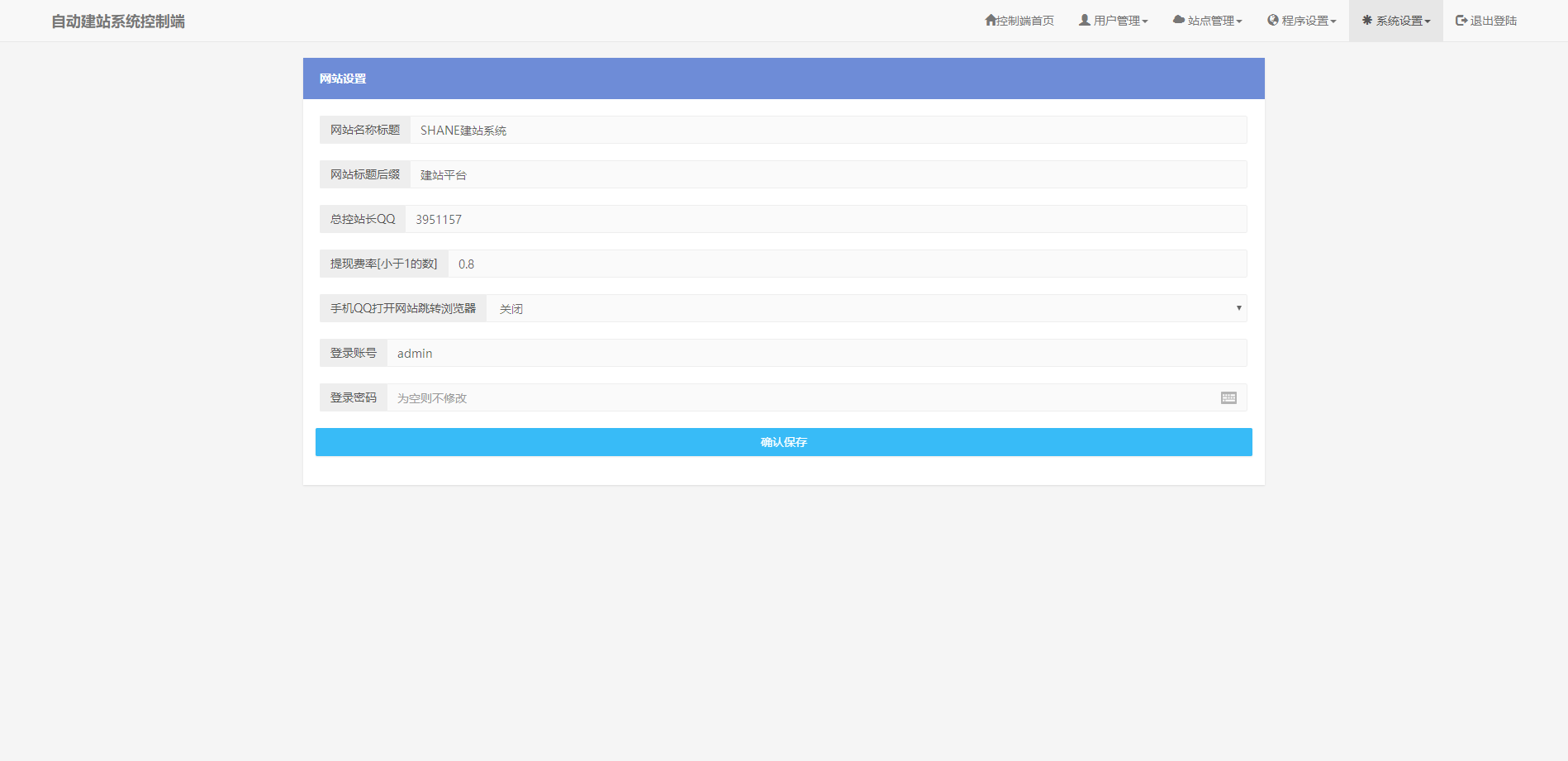Open the 手机QQ打开网站跳转浏览器 select box

(x=866, y=308)
